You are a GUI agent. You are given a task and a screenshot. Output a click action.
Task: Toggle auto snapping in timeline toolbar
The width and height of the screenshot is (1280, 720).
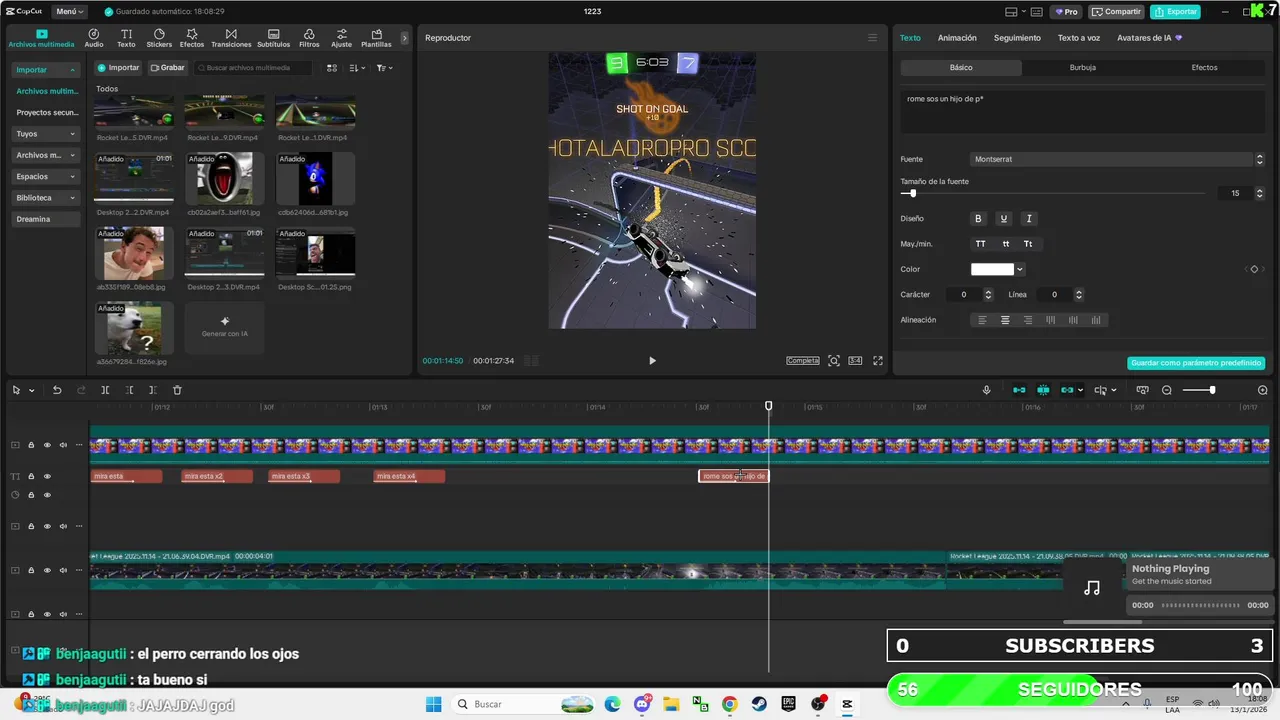point(1043,390)
